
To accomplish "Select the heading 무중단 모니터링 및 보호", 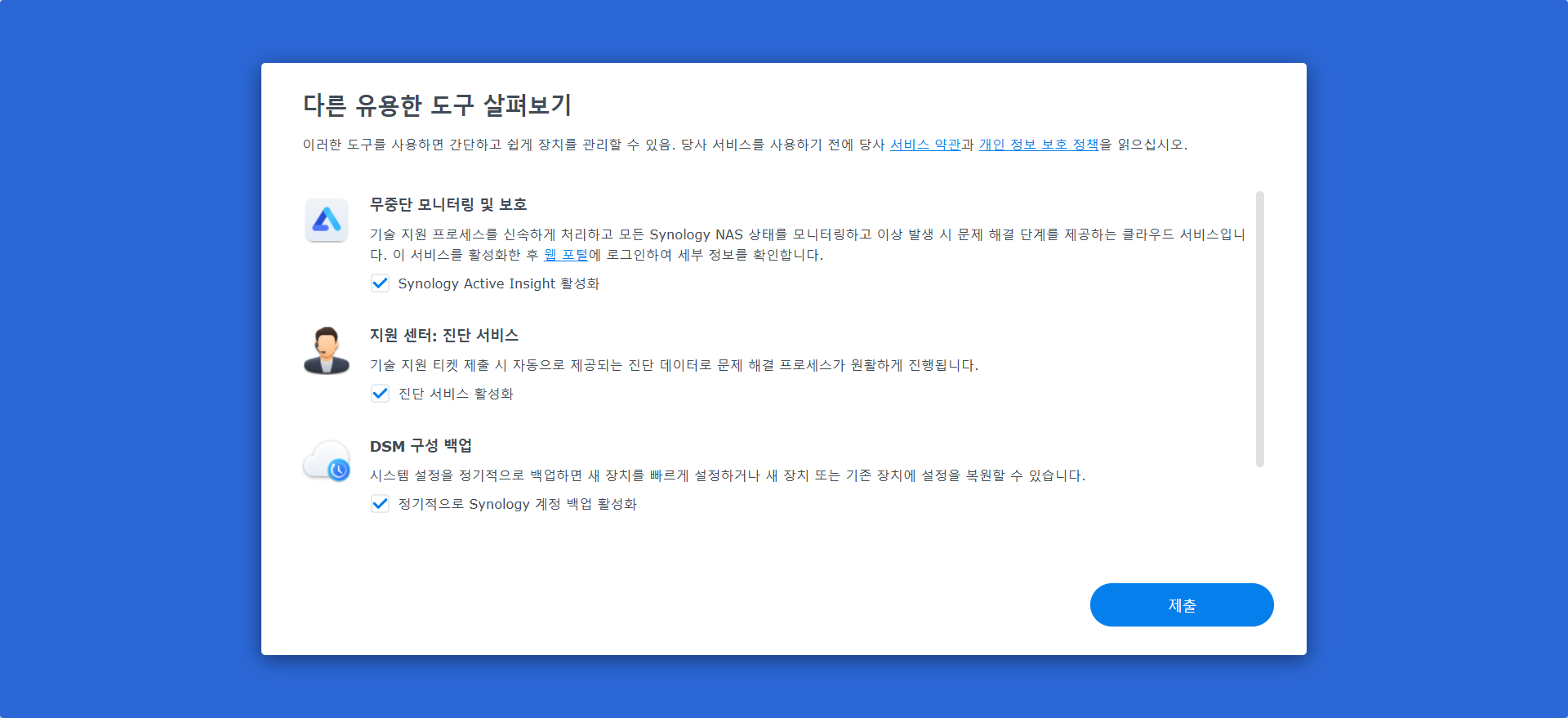I will pos(448,204).
